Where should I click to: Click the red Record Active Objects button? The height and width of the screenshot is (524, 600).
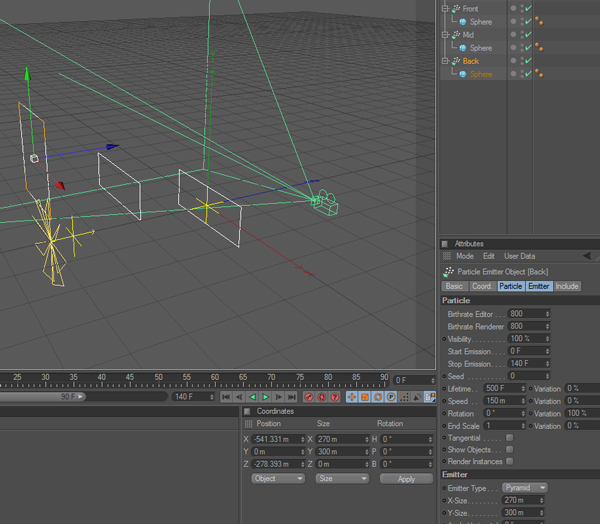pos(309,397)
